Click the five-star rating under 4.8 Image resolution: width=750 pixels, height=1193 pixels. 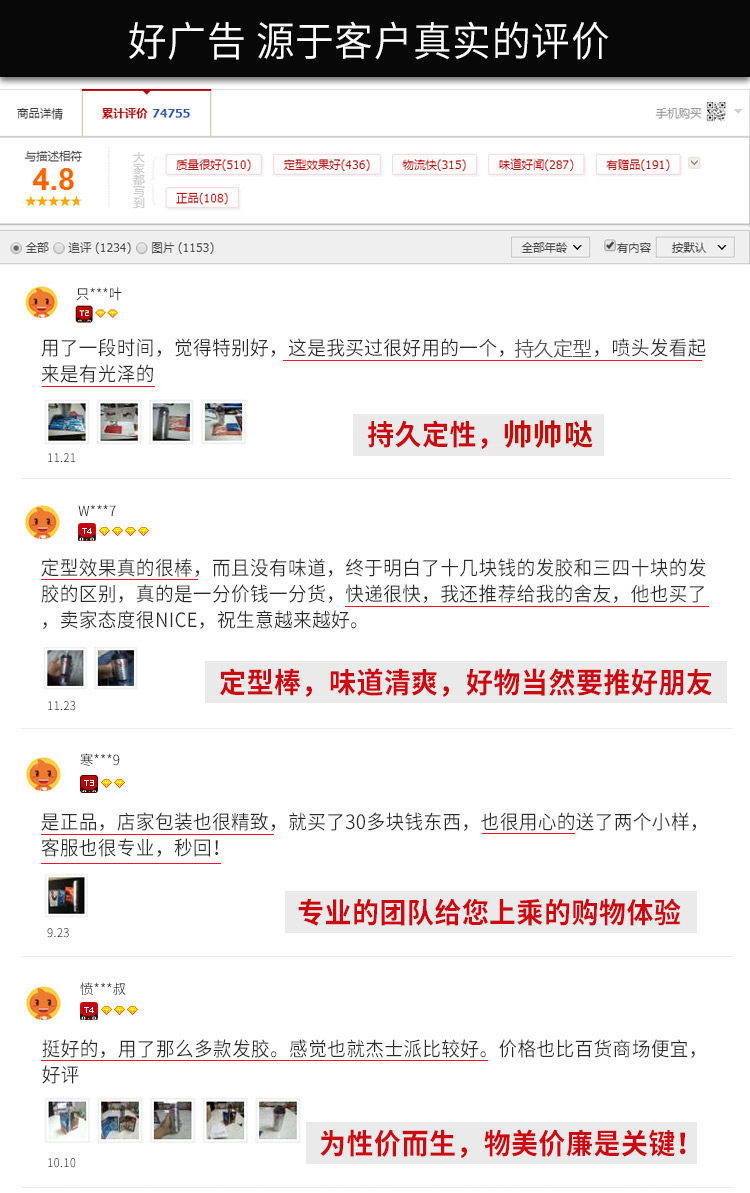[53, 202]
